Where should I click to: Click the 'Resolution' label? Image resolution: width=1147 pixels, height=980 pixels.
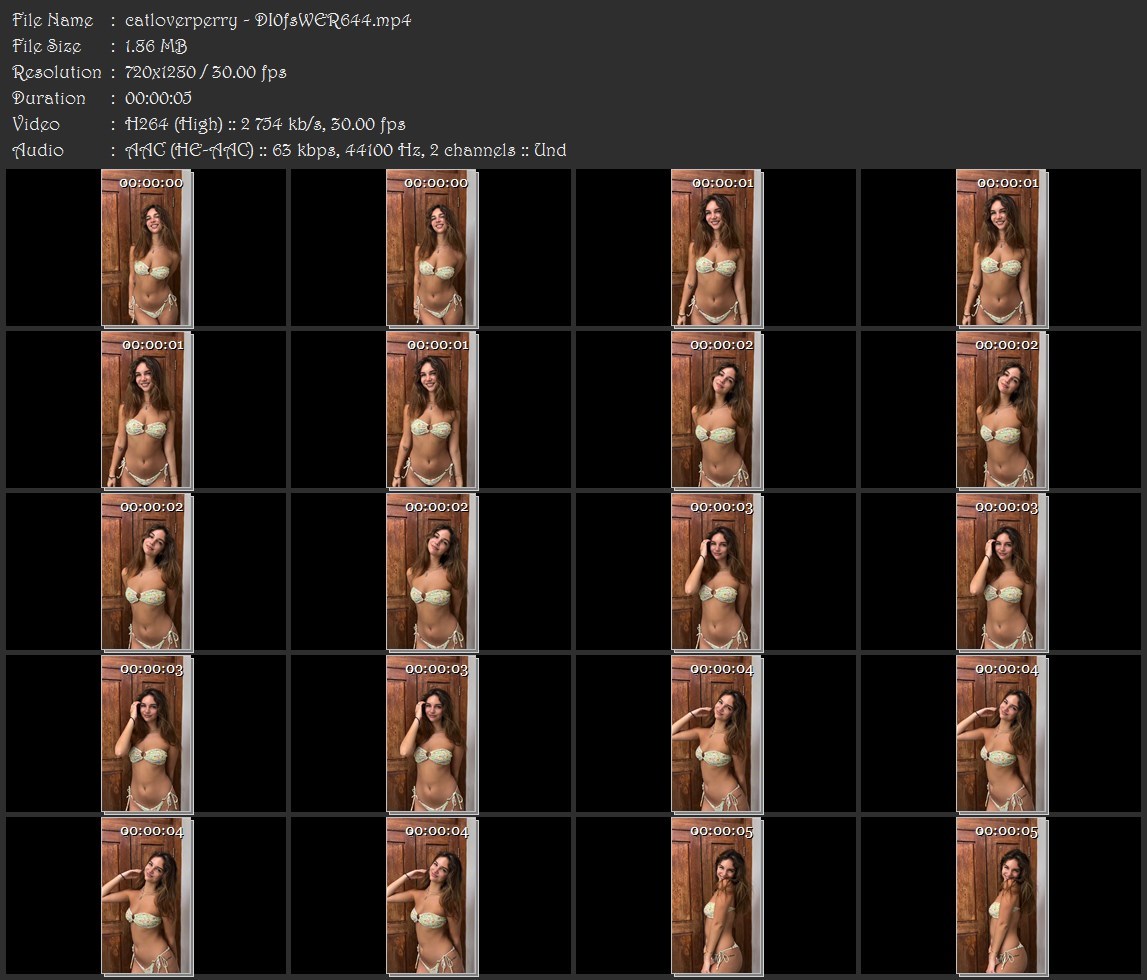(x=56, y=72)
